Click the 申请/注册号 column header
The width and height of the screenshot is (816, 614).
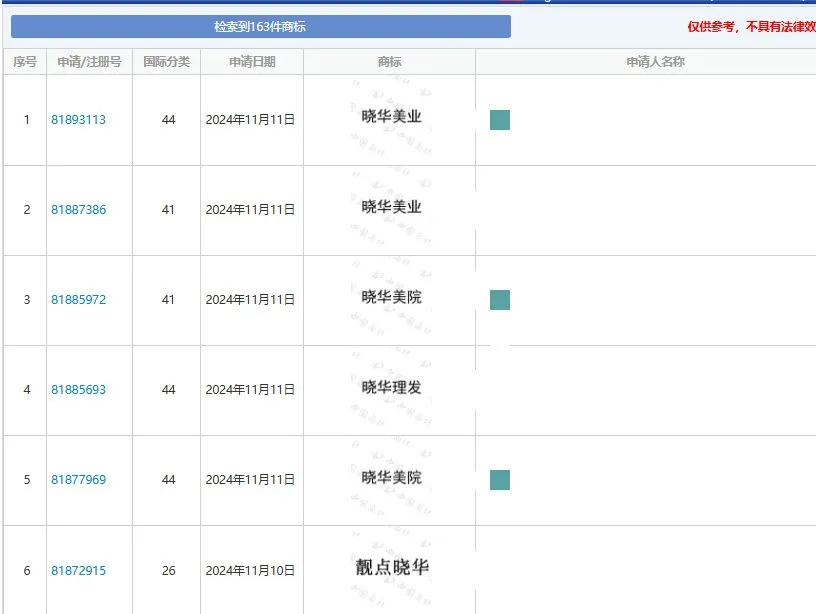pos(89,62)
